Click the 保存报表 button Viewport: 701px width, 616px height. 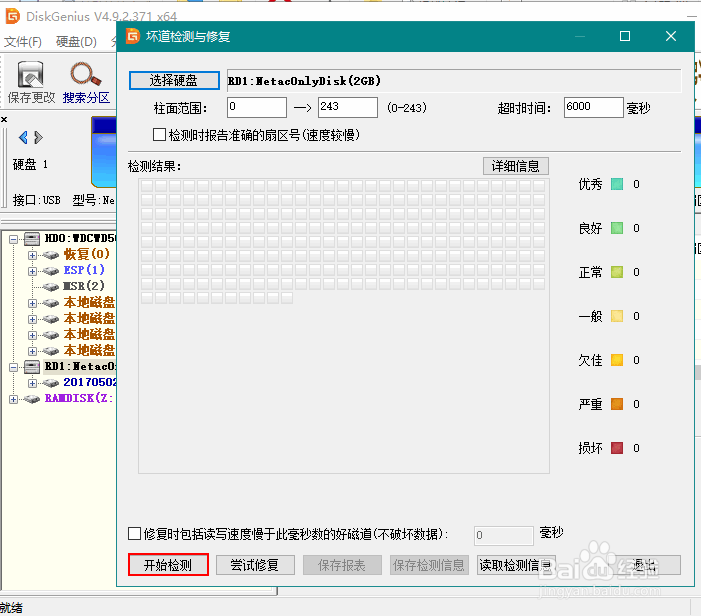pos(342,565)
